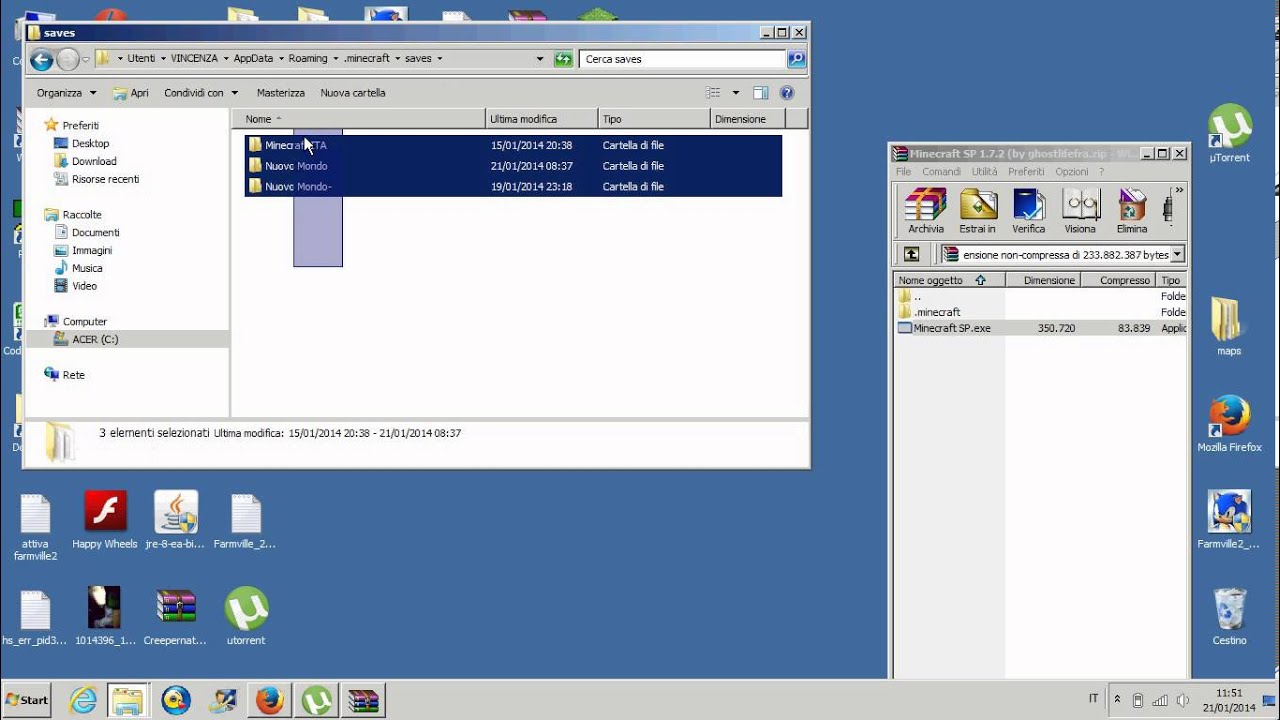1280x720 pixels.
Task: Select Mozilla Firefox desktop shortcut
Action: (x=1229, y=423)
